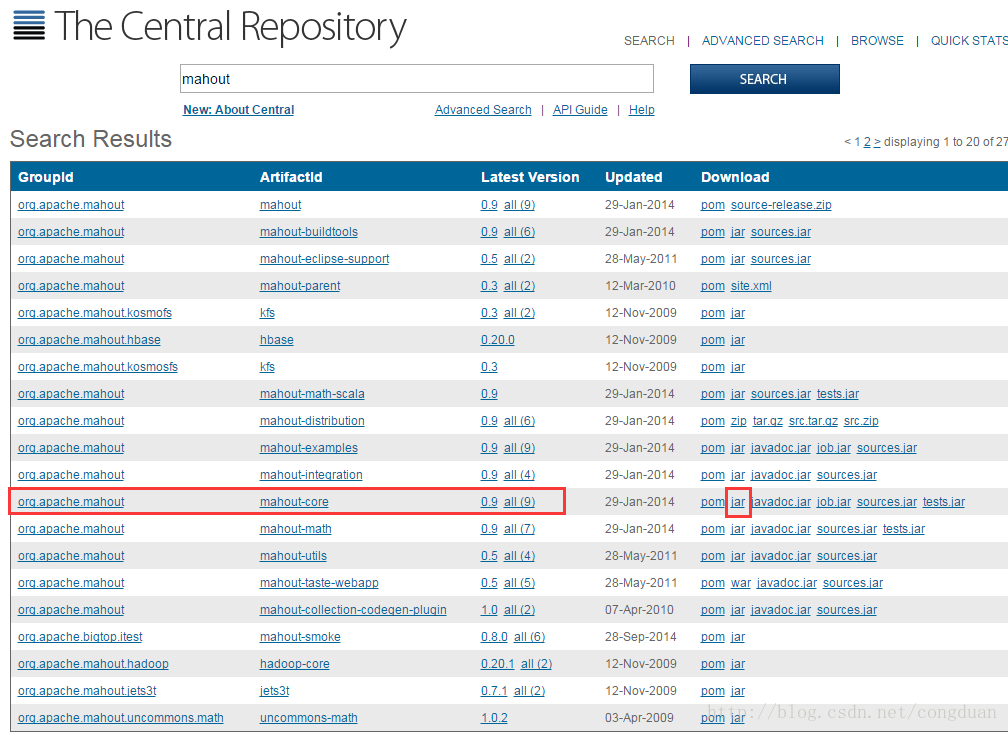
Task: Click the next page arrow link
Action: 877,141
